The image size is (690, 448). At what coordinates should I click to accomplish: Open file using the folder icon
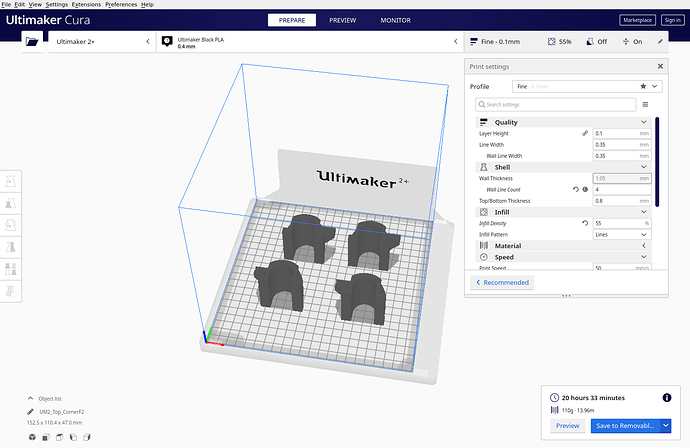pos(32,41)
